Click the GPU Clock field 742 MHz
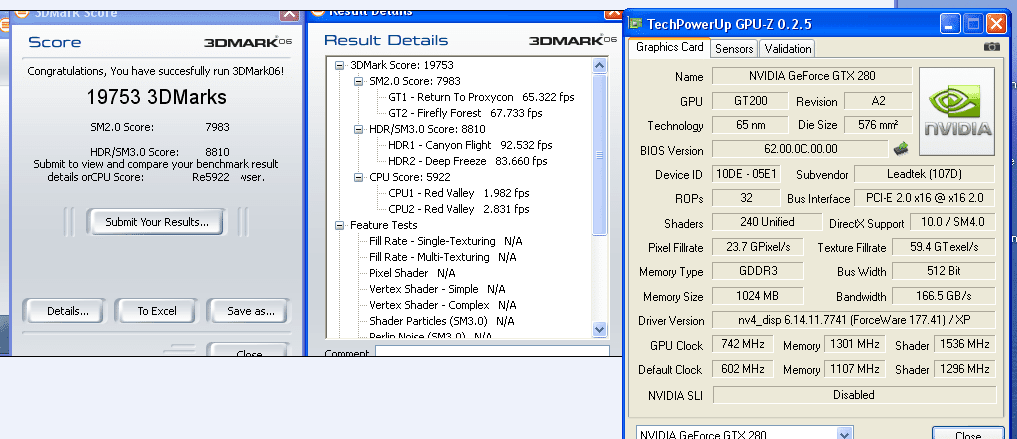 pos(743,344)
